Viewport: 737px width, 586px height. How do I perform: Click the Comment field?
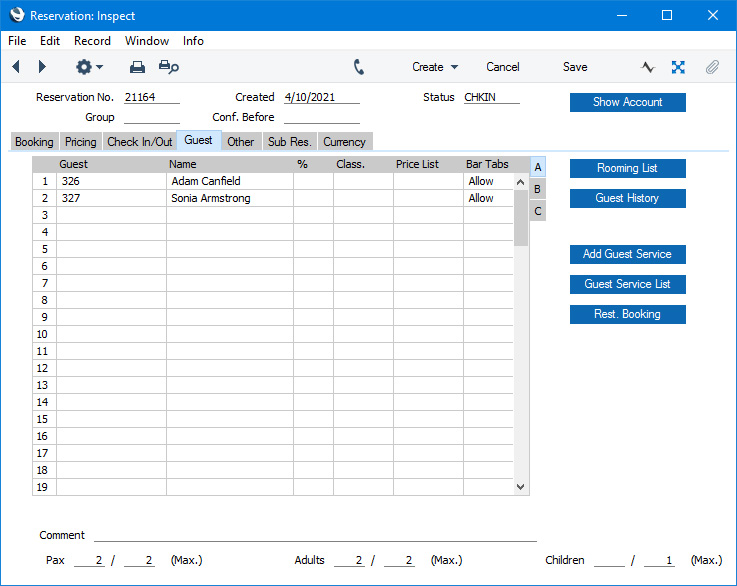[x=315, y=535]
